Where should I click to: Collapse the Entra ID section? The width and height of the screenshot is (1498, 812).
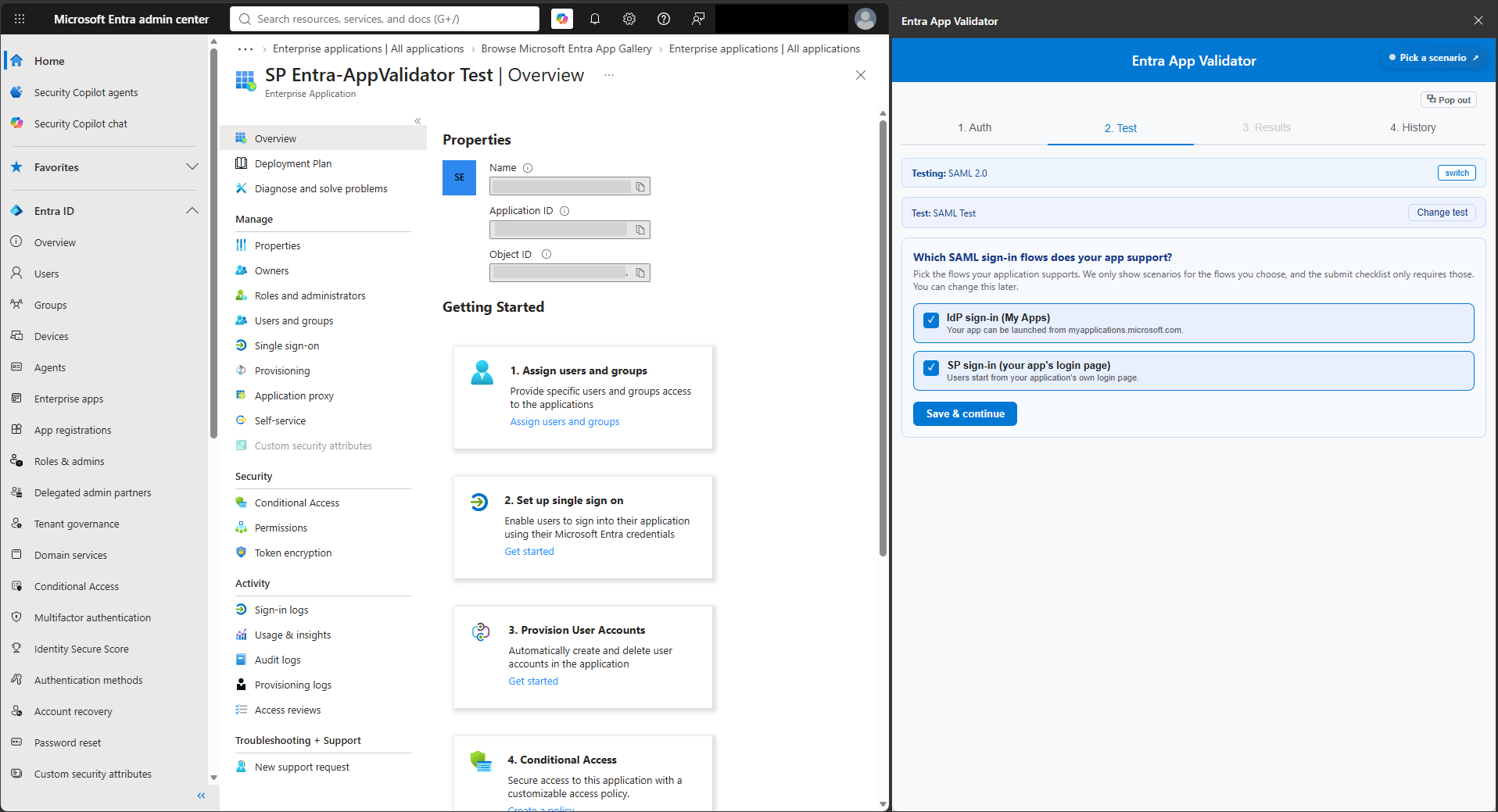tap(192, 211)
